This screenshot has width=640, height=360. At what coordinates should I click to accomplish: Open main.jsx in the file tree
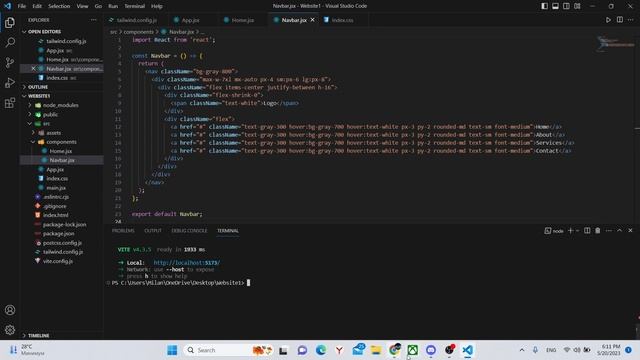61,188
